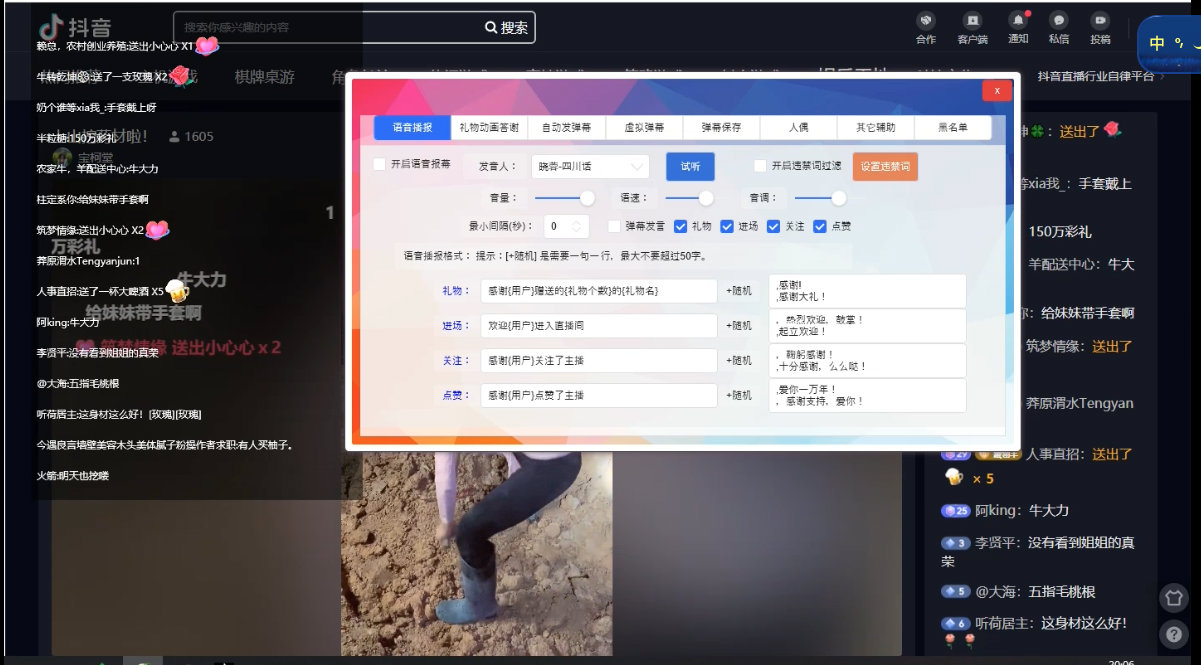Uncheck the 进场 checkbox

coord(727,226)
